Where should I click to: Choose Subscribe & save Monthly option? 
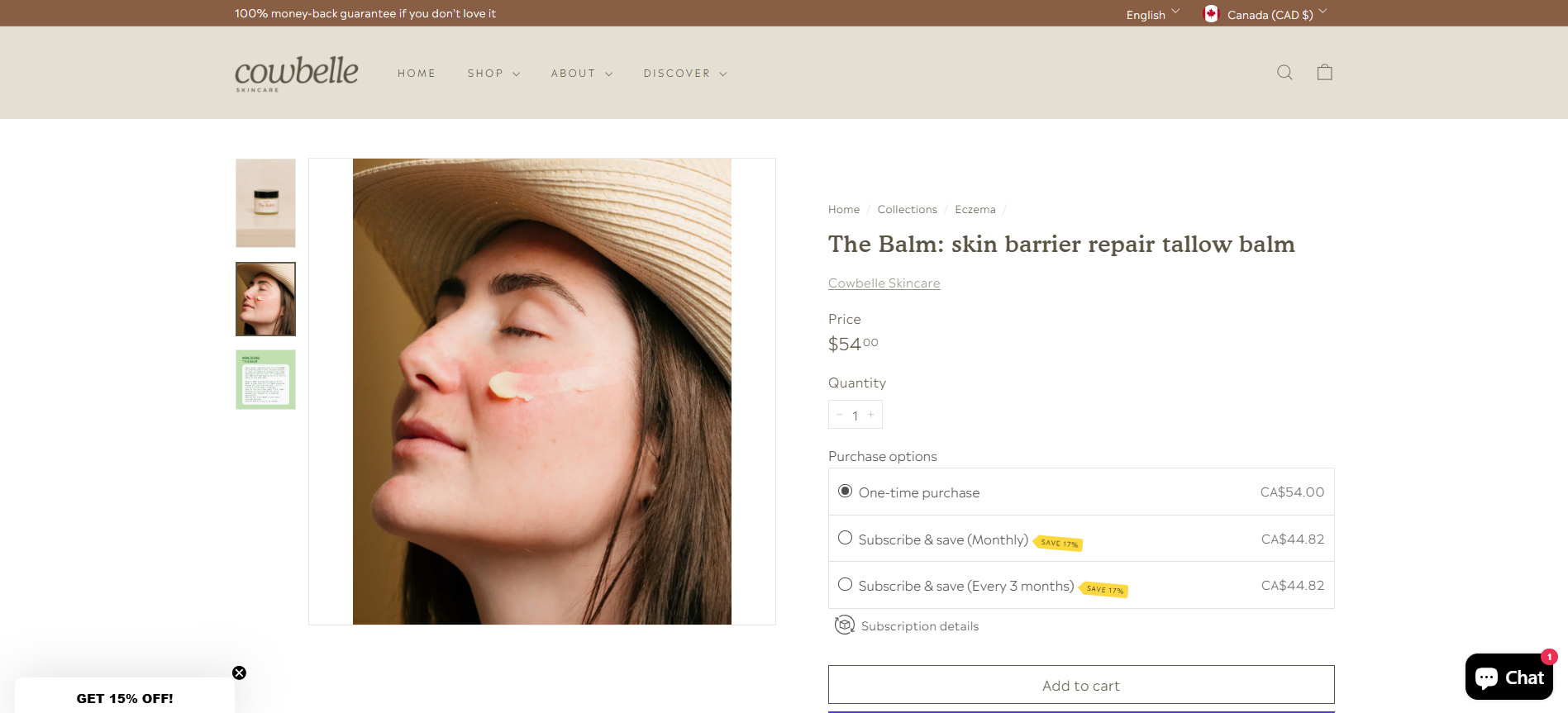pyautogui.click(x=845, y=538)
